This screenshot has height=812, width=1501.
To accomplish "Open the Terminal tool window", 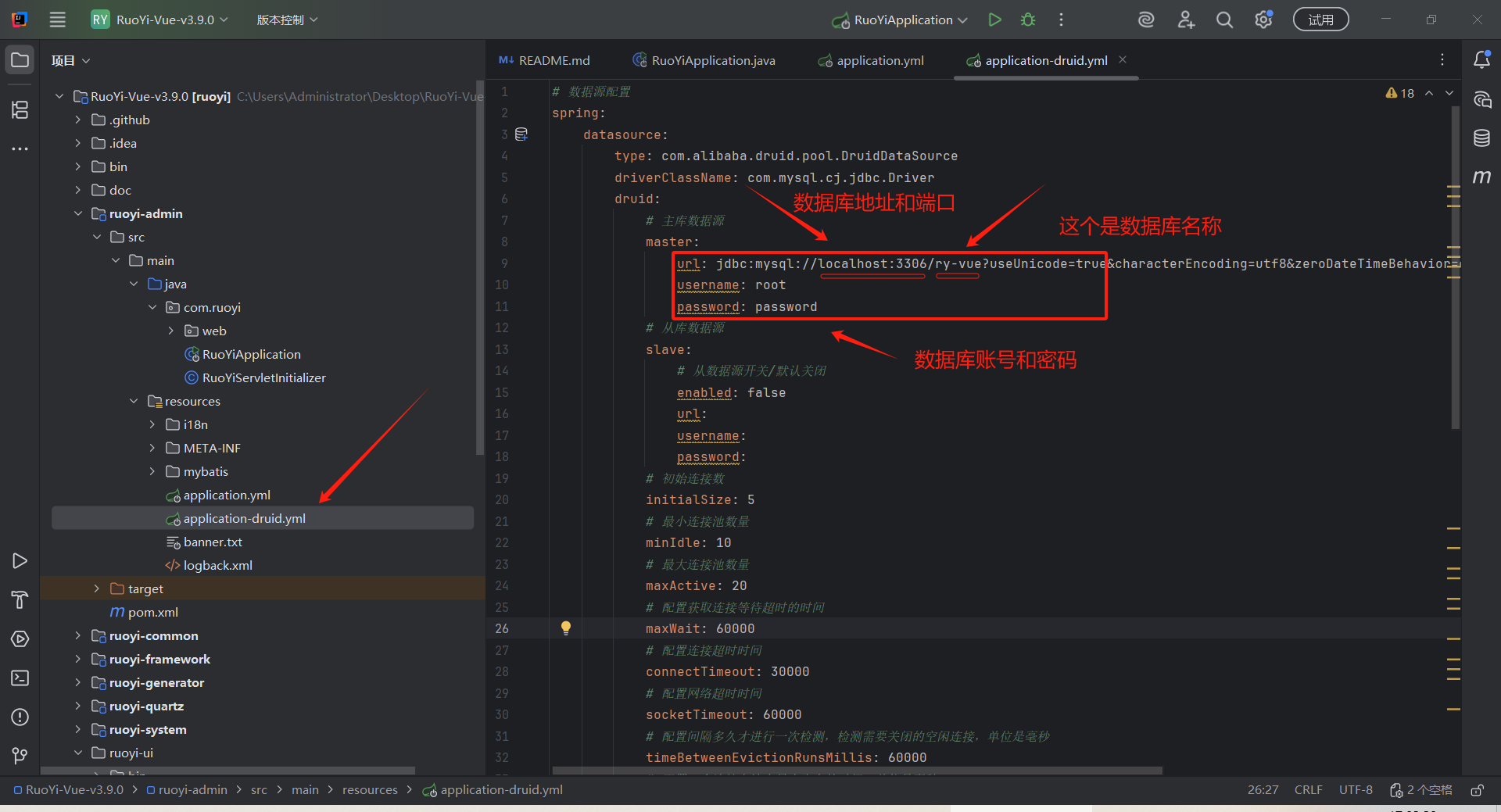I will [20, 678].
